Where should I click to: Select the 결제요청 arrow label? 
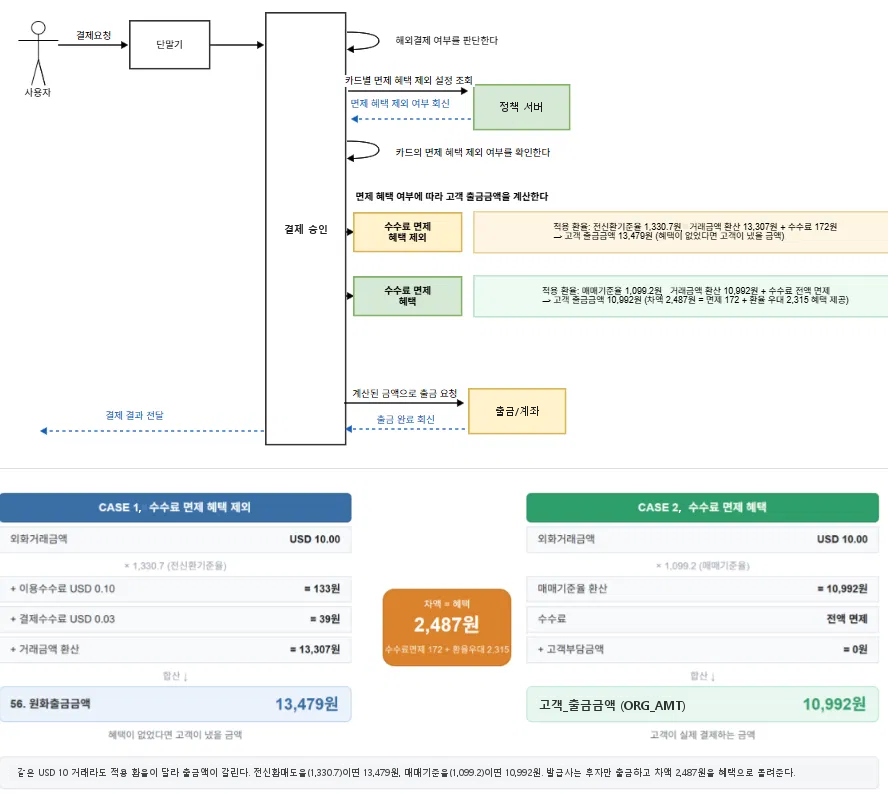93,35
